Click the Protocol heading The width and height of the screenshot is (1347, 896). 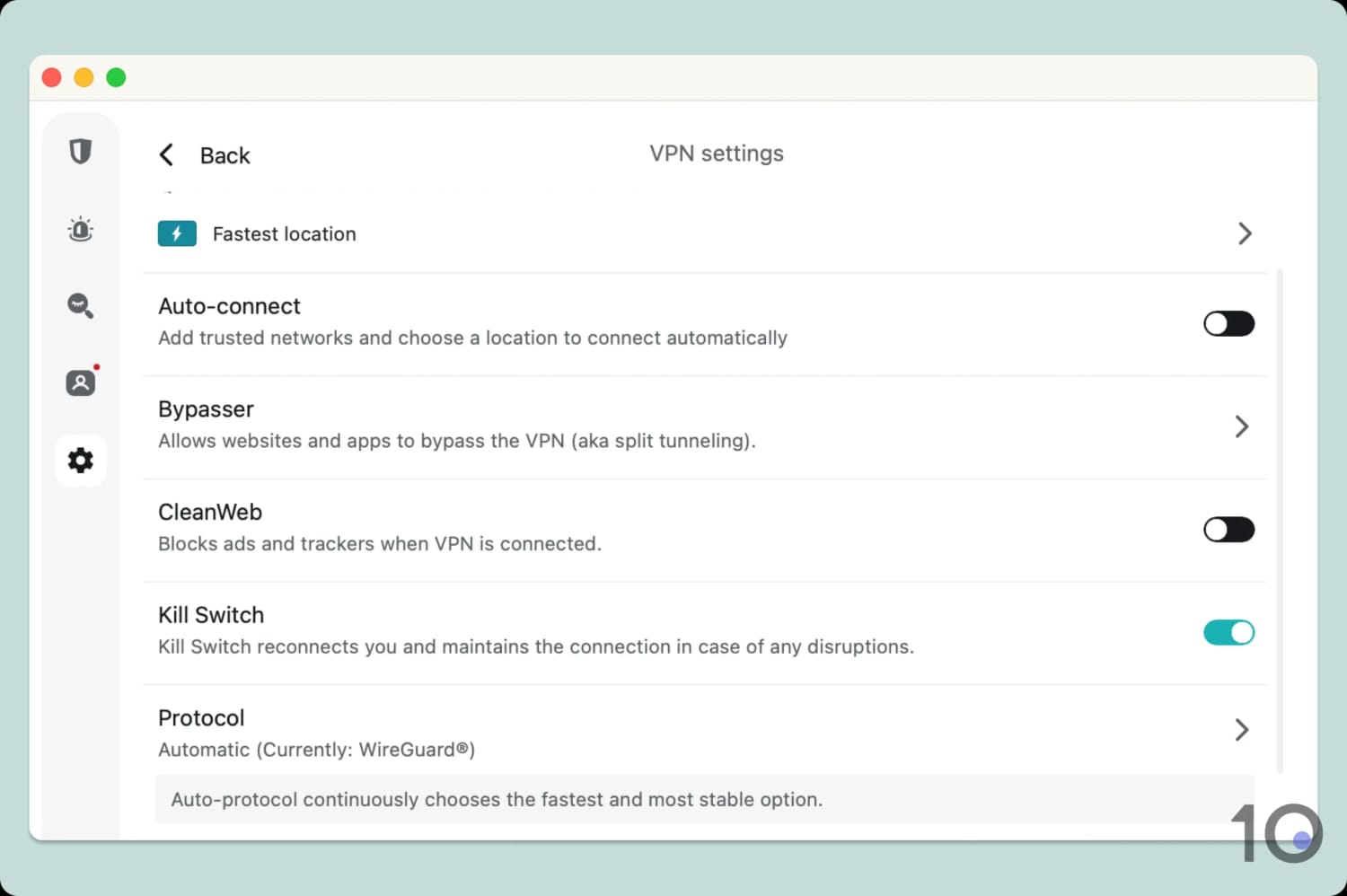[201, 718]
